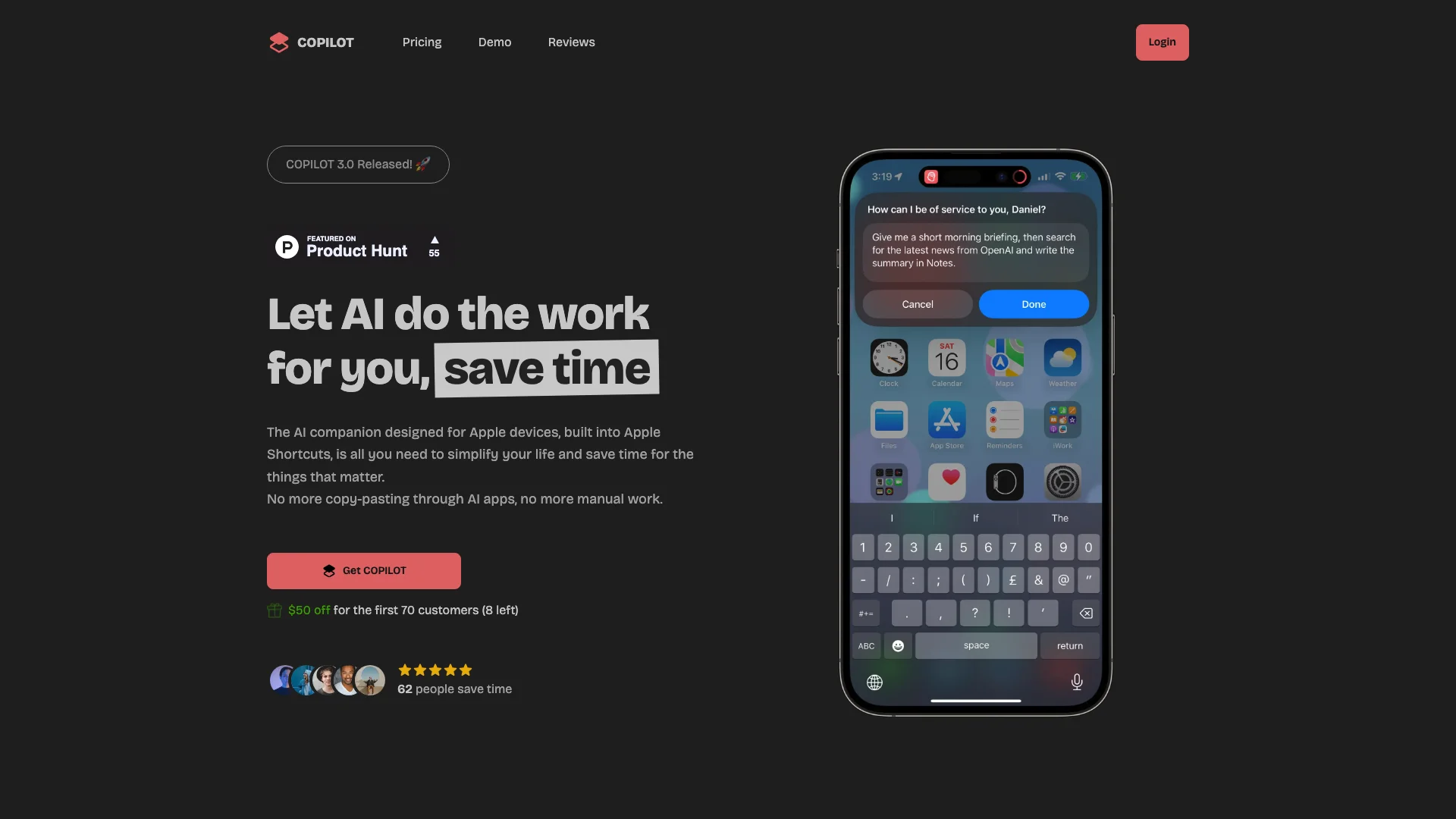Expand COPILOT 3.0 Released announcement

[357, 164]
